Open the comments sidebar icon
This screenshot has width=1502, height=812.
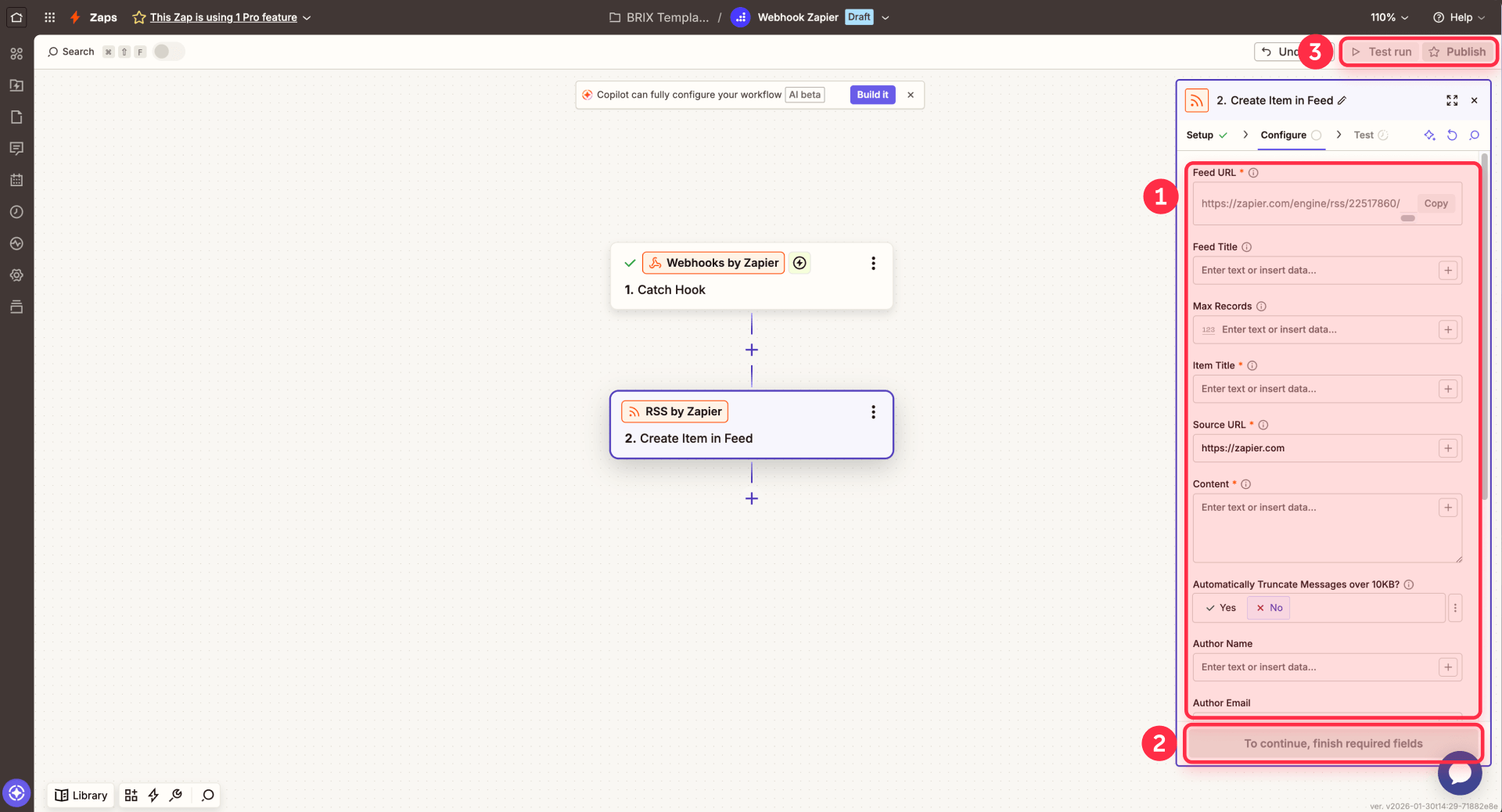(16, 149)
